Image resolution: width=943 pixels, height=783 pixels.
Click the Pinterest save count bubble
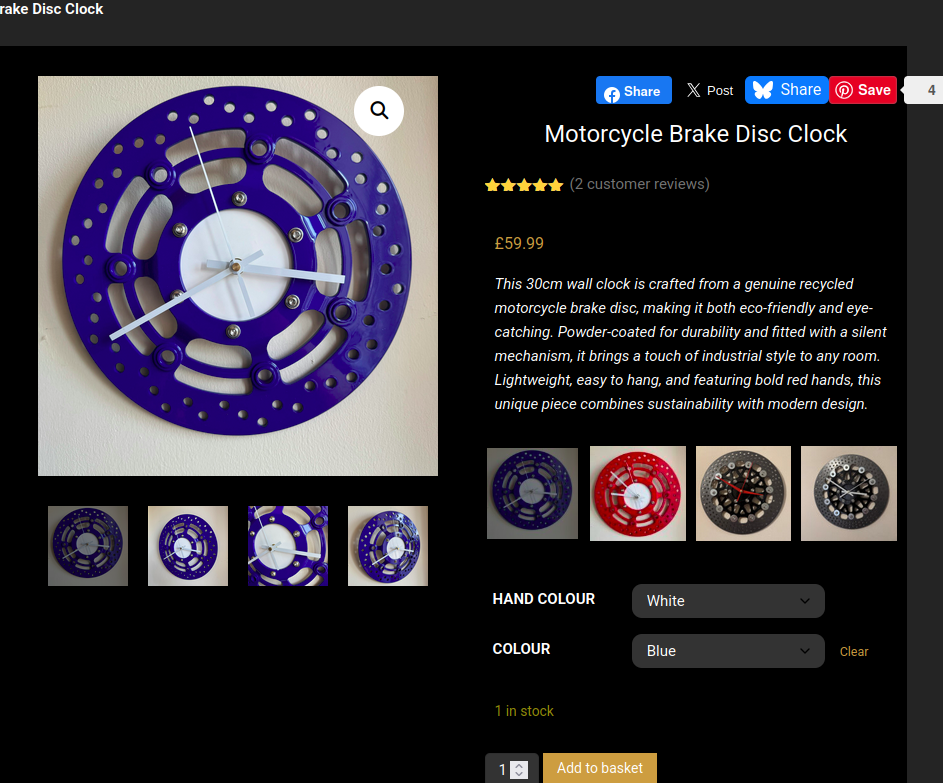click(x=925, y=90)
